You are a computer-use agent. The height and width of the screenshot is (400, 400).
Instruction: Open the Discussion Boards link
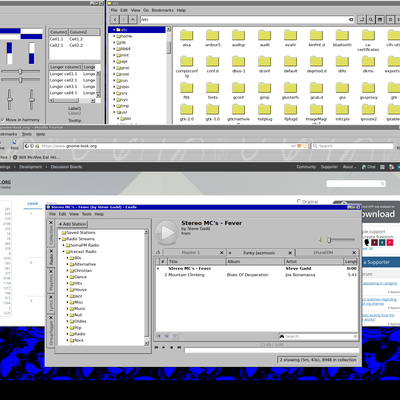[66, 167]
